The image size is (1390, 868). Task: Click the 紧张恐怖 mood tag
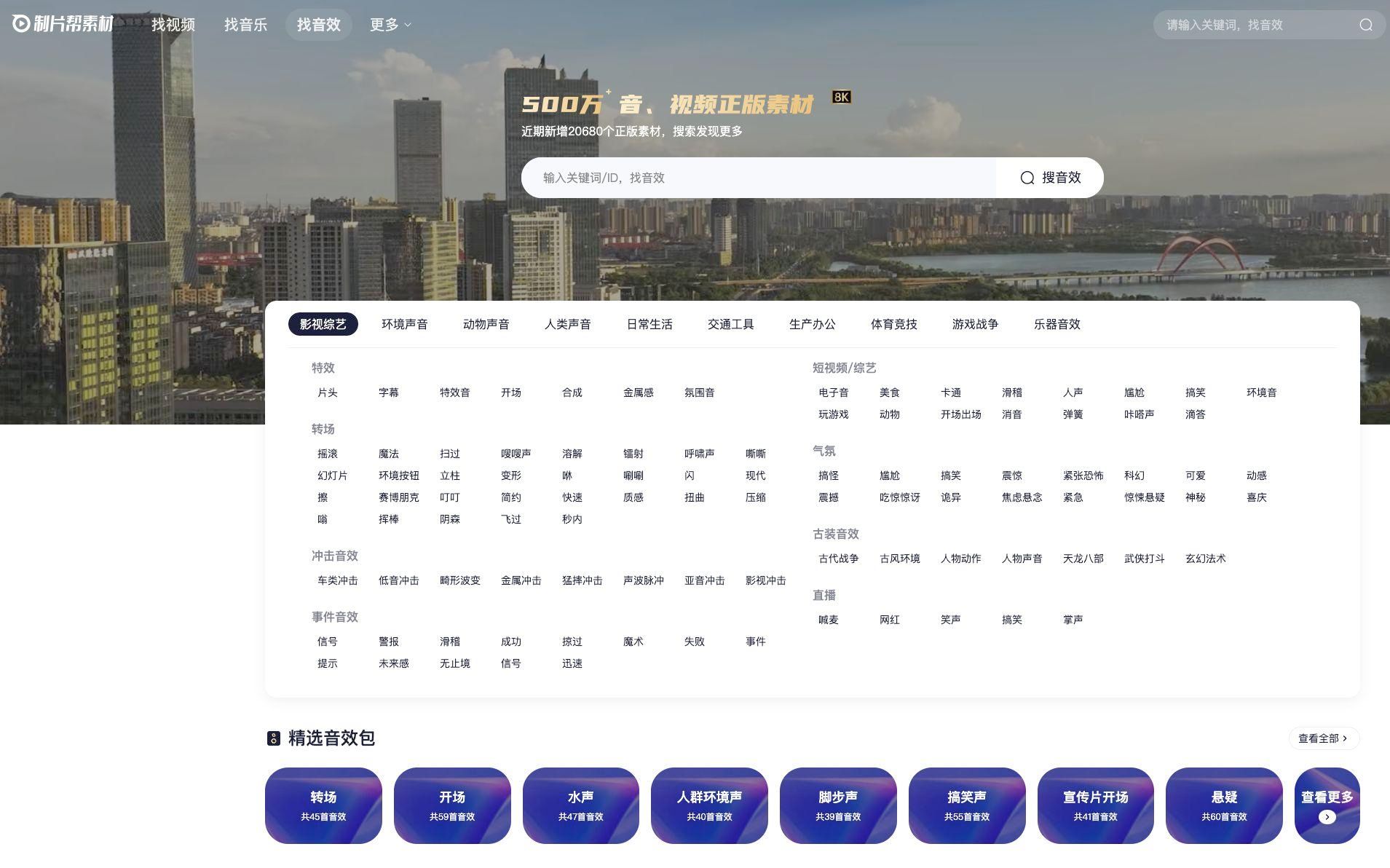point(1083,476)
